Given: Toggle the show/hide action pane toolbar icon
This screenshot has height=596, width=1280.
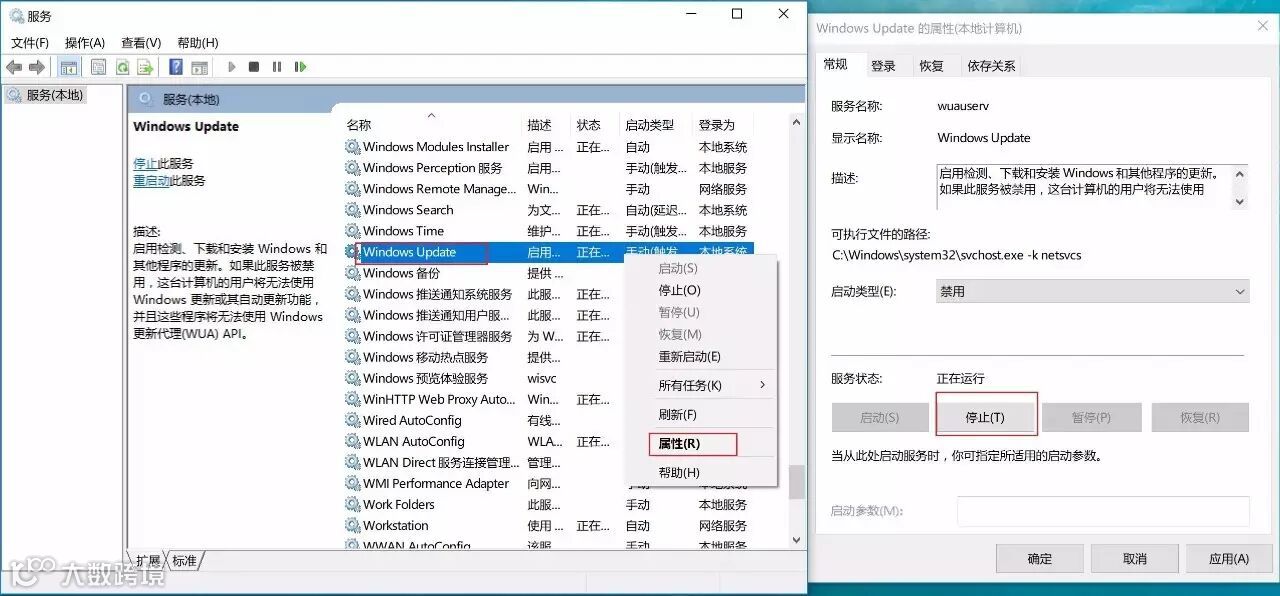Looking at the screenshot, I should (200, 67).
